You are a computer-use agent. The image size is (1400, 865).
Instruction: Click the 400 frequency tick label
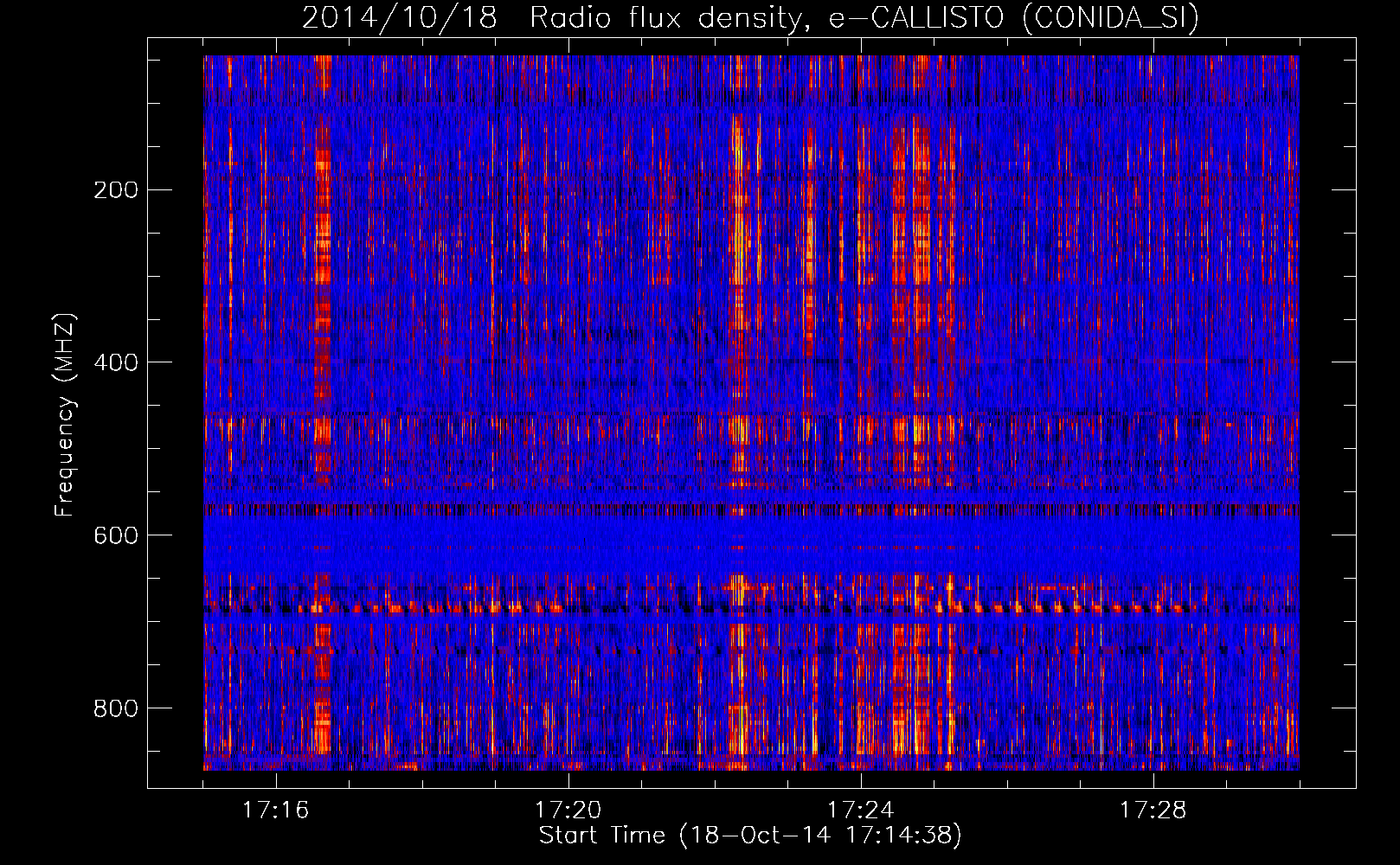tap(115, 362)
